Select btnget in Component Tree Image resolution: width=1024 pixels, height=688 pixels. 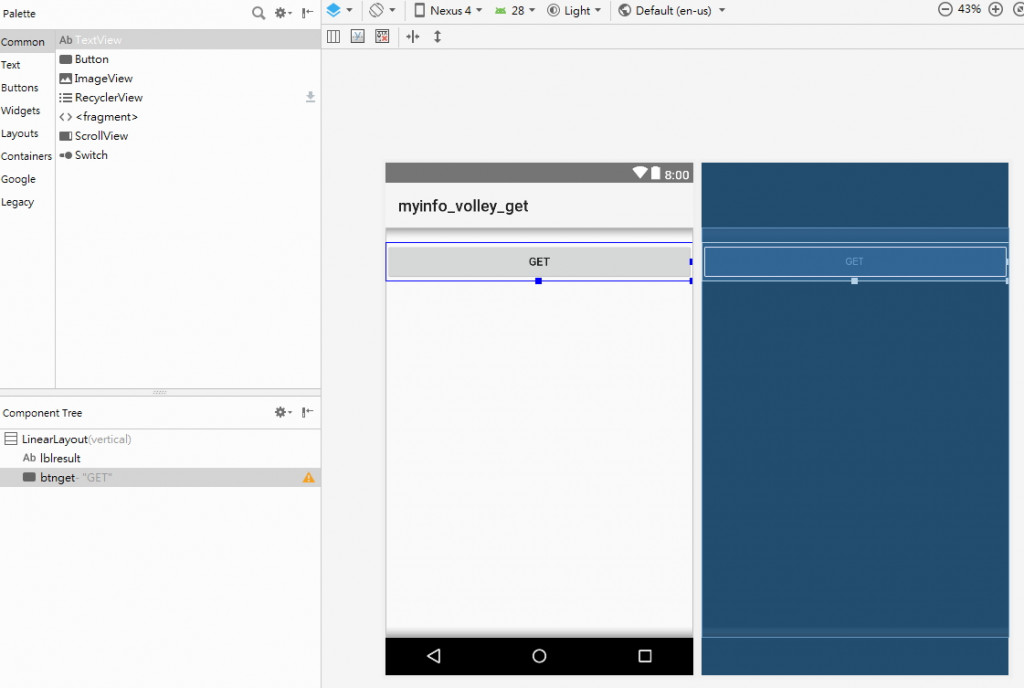point(160,477)
